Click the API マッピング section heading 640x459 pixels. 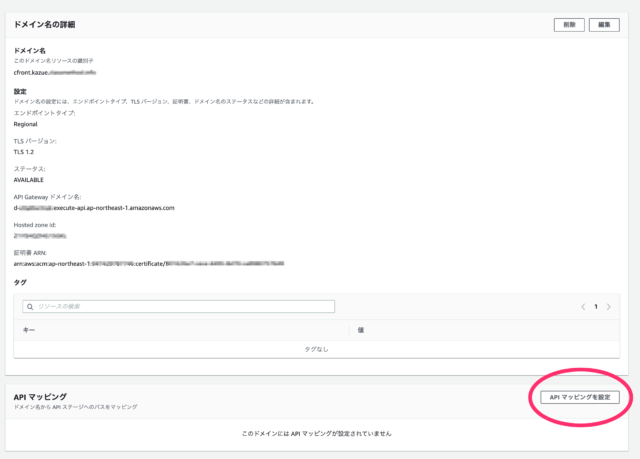coord(40,397)
